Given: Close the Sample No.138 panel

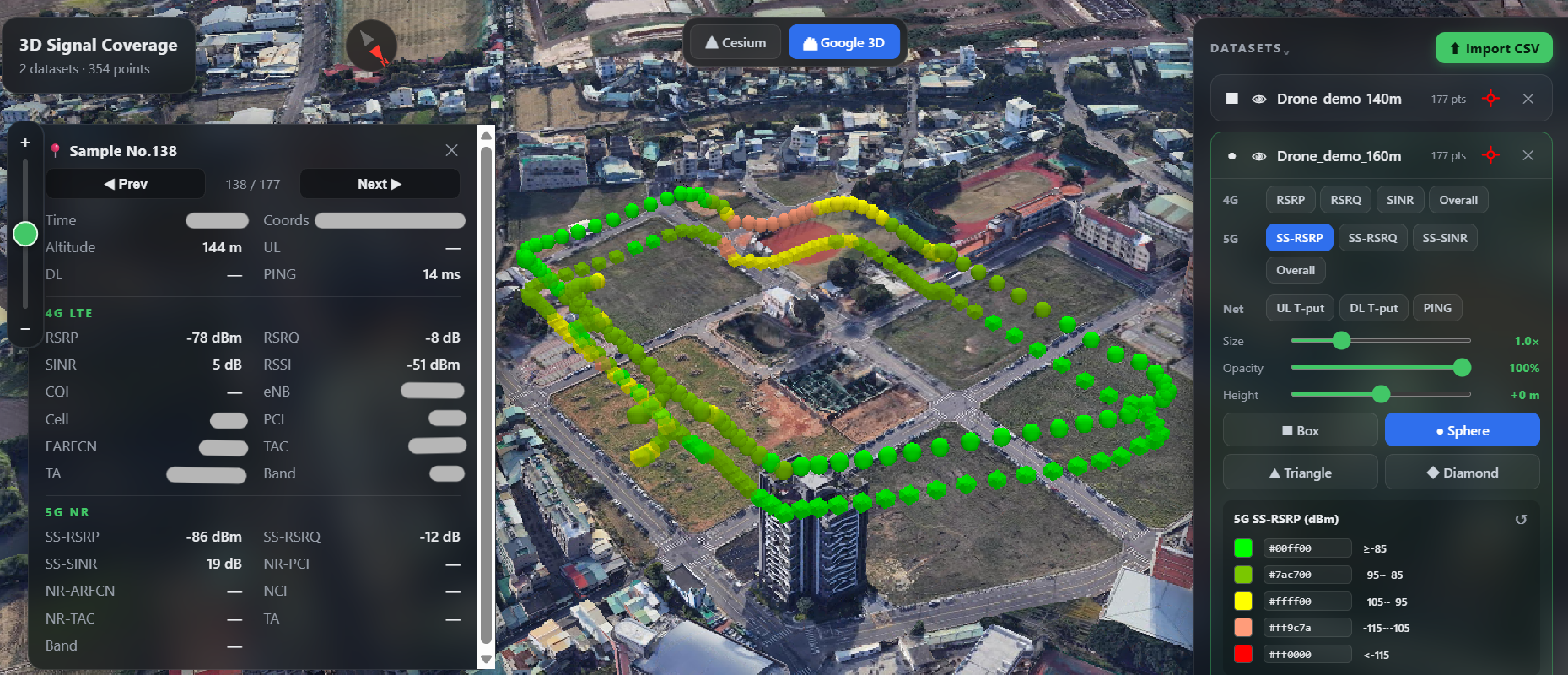Looking at the screenshot, I should 452,150.
